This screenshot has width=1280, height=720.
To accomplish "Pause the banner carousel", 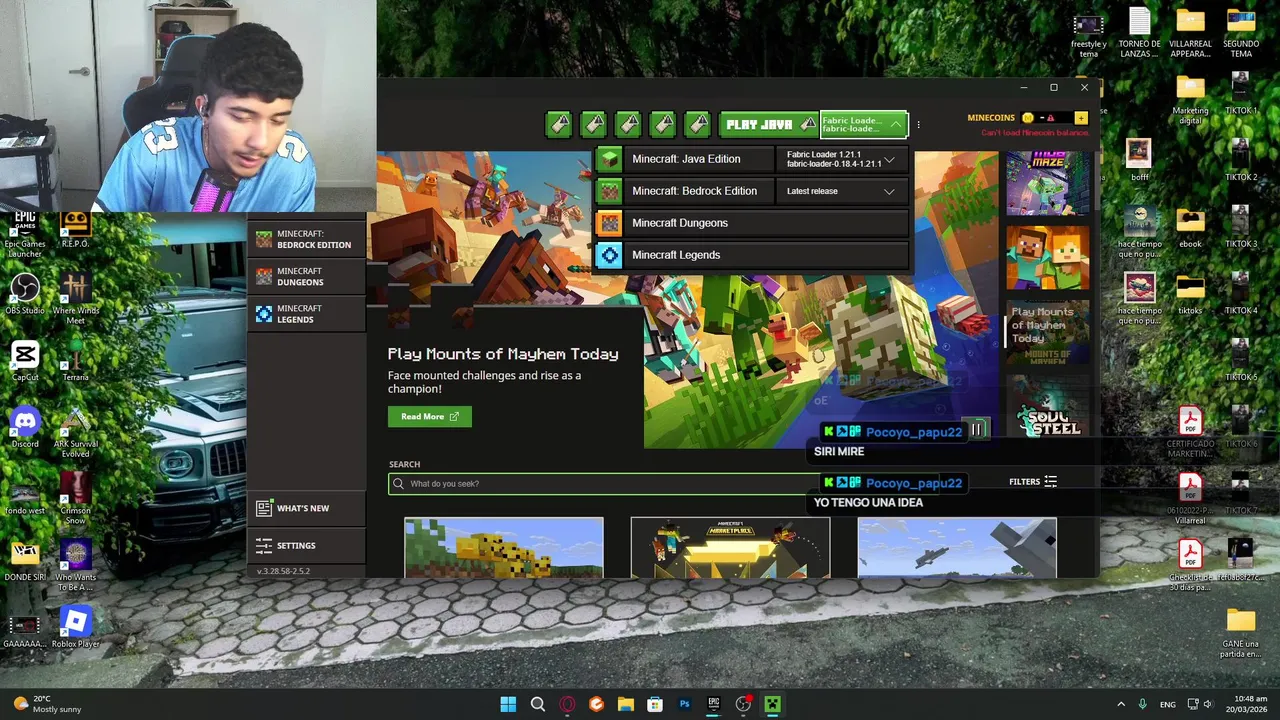I will tap(977, 430).
